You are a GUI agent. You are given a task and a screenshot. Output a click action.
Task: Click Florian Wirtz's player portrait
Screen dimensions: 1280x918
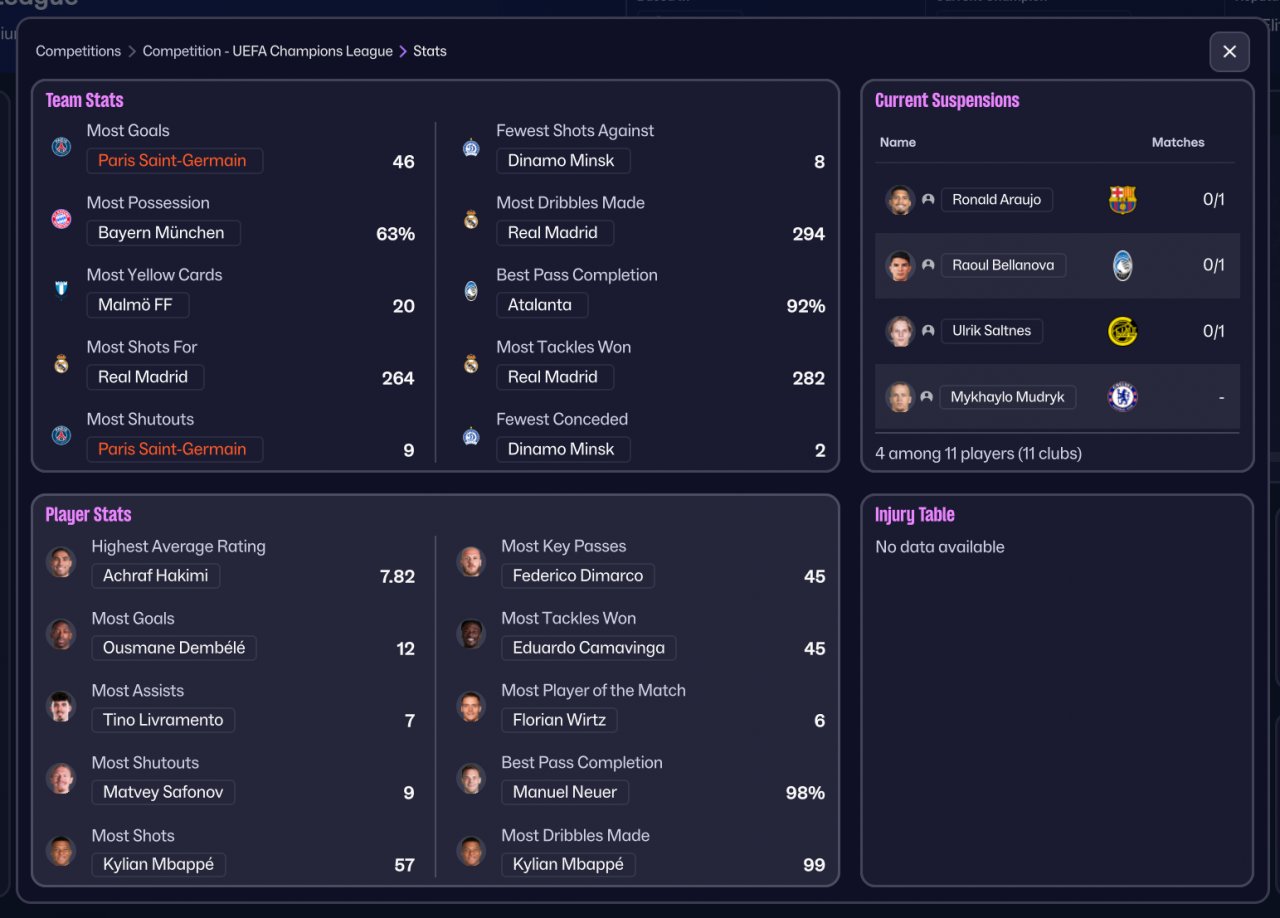[x=471, y=706]
